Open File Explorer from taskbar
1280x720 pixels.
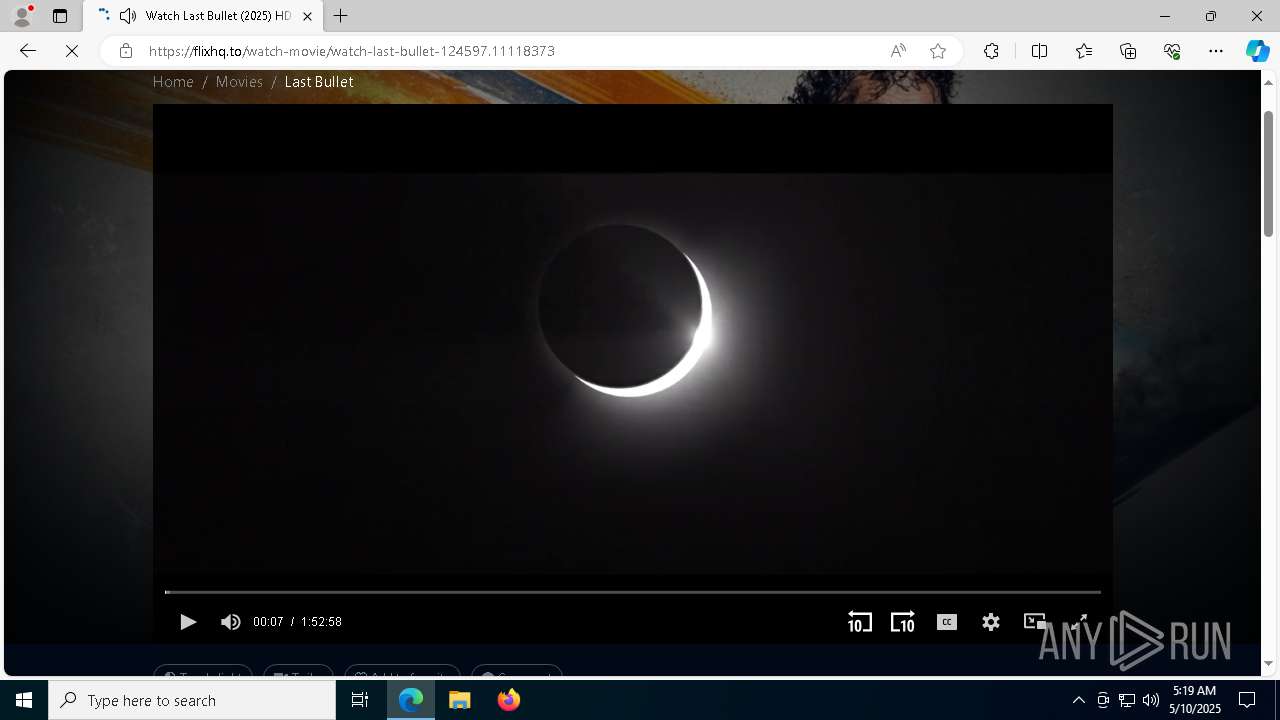click(460, 700)
